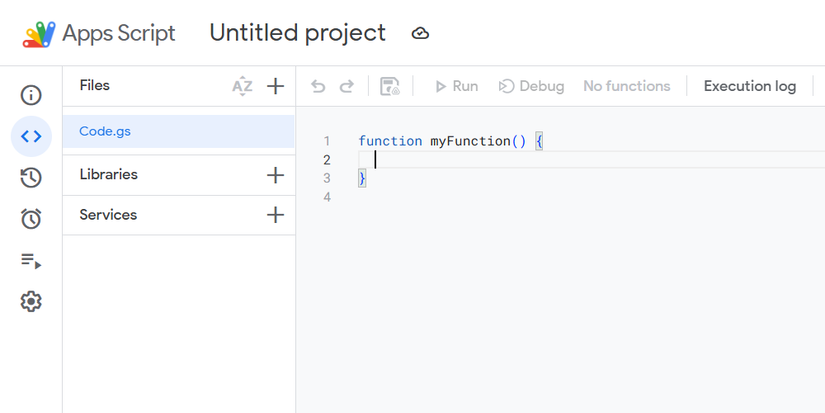Click the Undo arrow in toolbar
The height and width of the screenshot is (413, 825).
(318, 86)
